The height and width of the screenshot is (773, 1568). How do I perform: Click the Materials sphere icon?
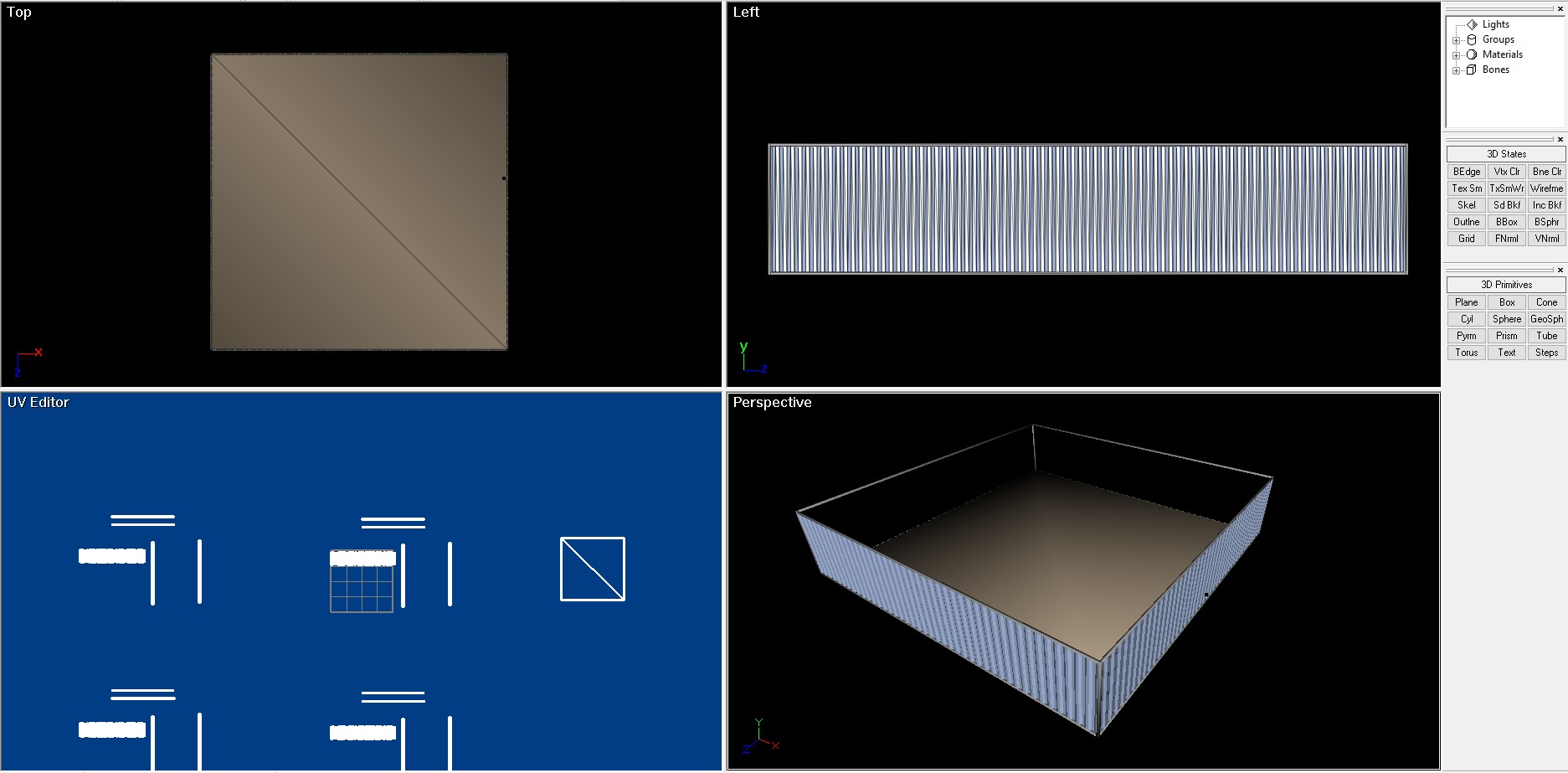(1472, 54)
